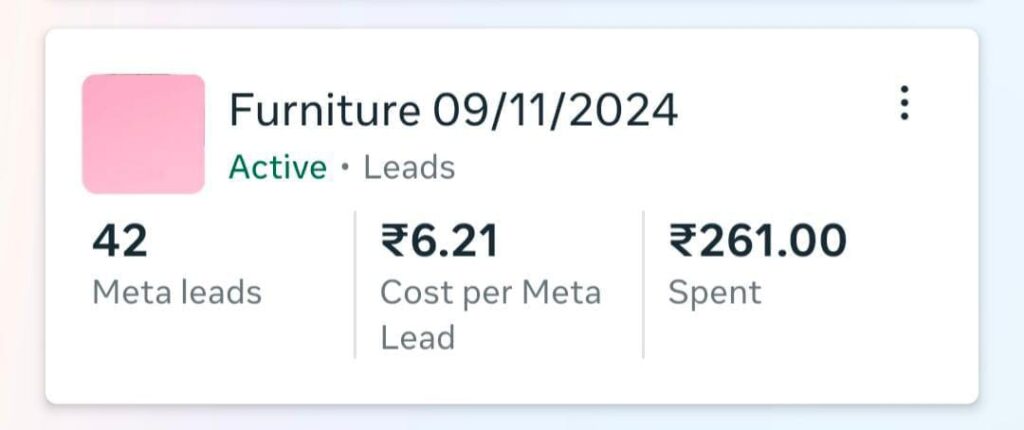Open the Furniture 09/11/2024 campaign title
The image size is (1024, 430).
click(453, 110)
